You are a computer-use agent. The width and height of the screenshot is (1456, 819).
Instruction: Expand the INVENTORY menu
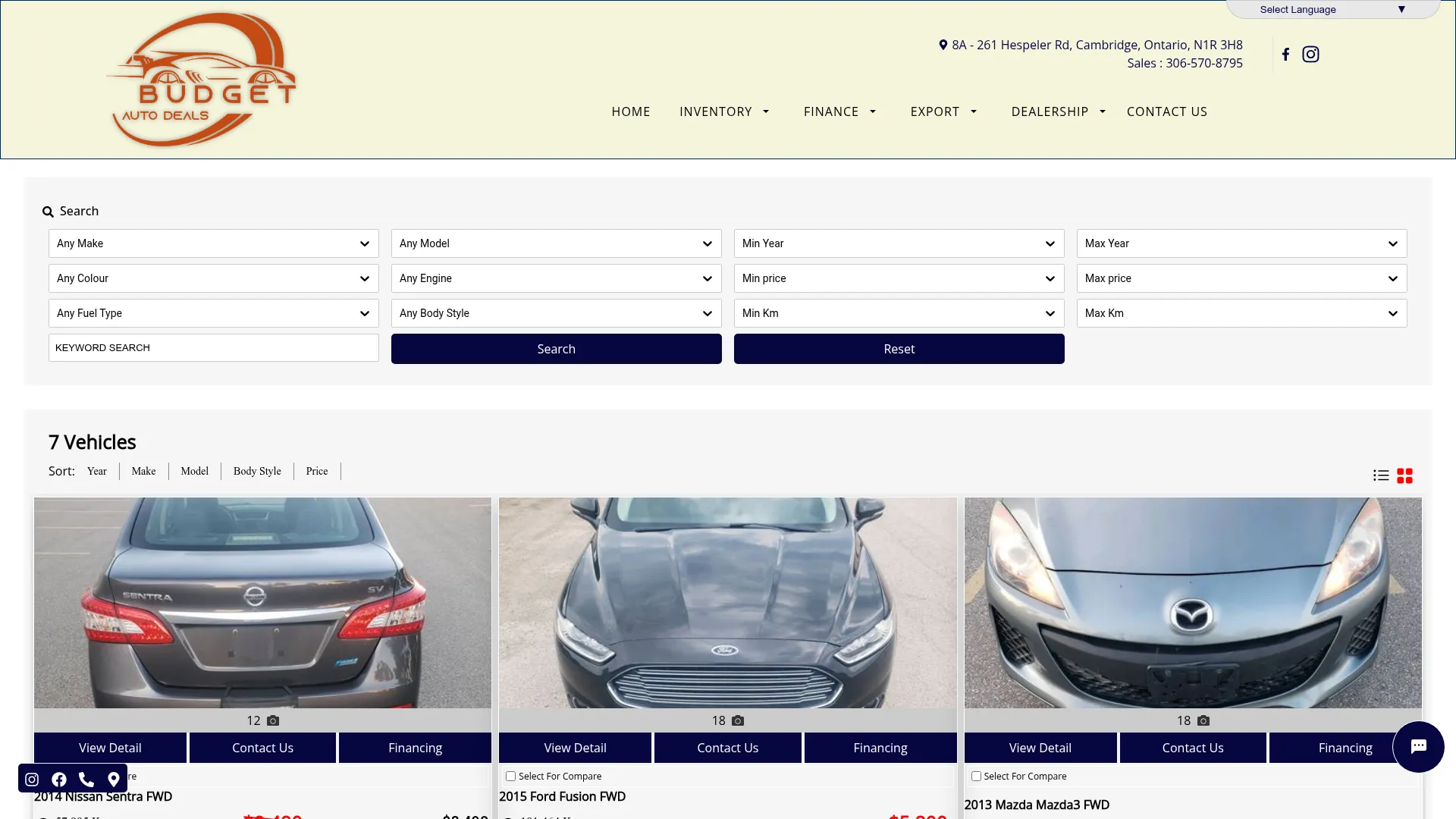[724, 111]
